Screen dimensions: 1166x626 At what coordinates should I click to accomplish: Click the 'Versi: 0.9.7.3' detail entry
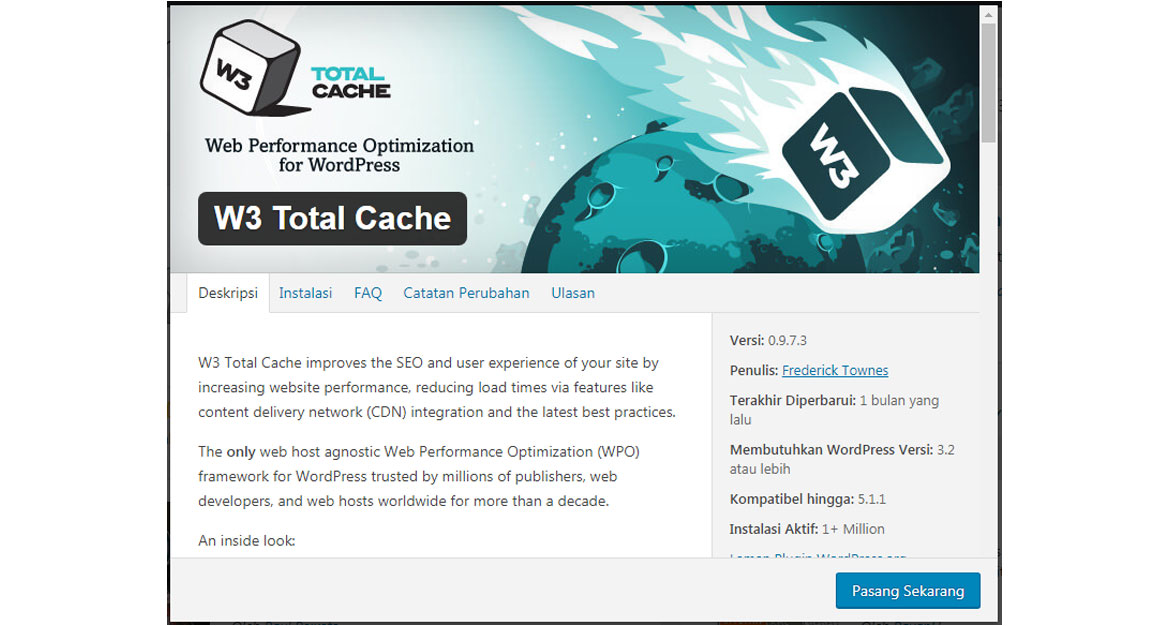click(770, 340)
